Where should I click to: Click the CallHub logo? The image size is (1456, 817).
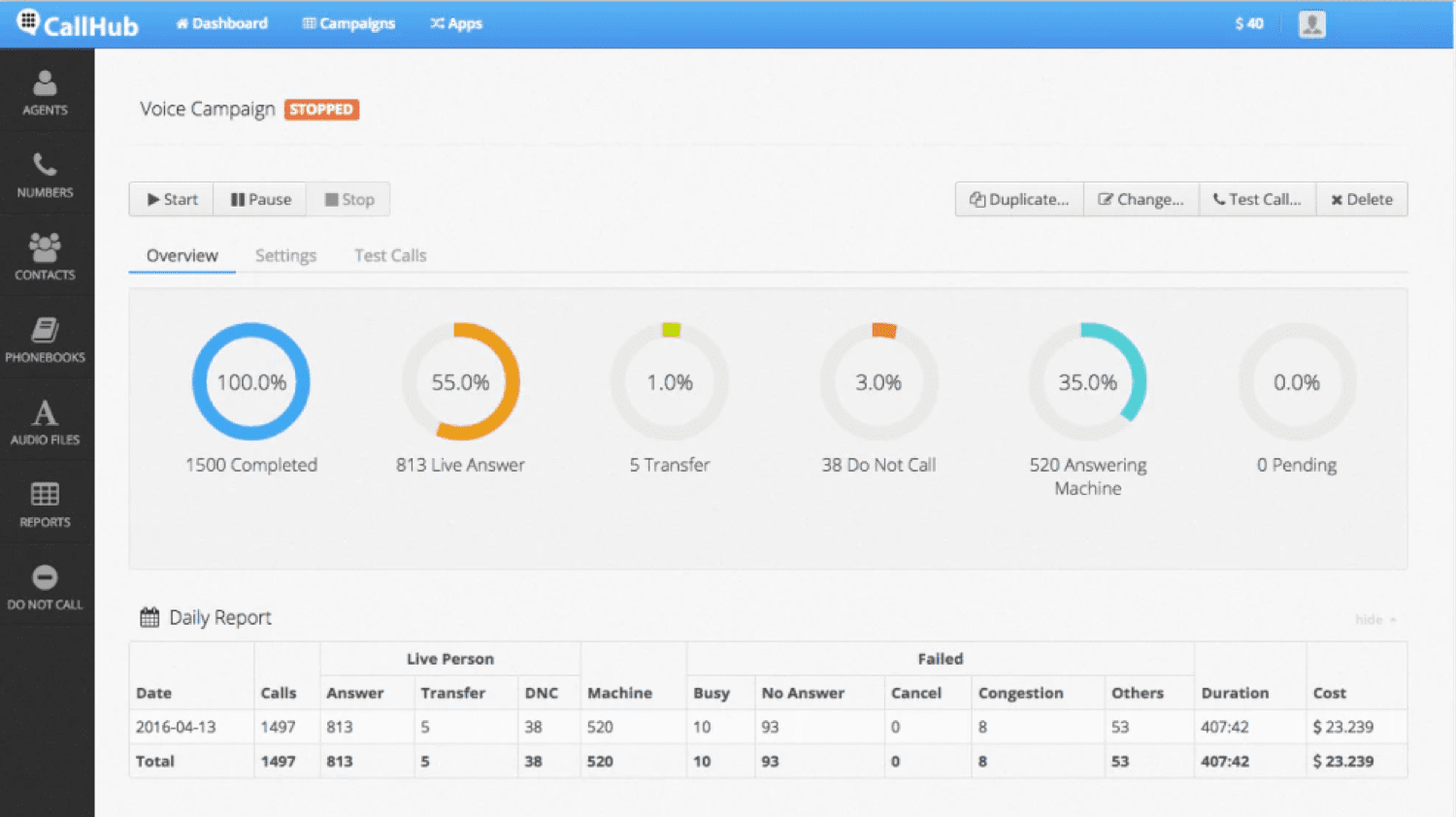[x=78, y=25]
